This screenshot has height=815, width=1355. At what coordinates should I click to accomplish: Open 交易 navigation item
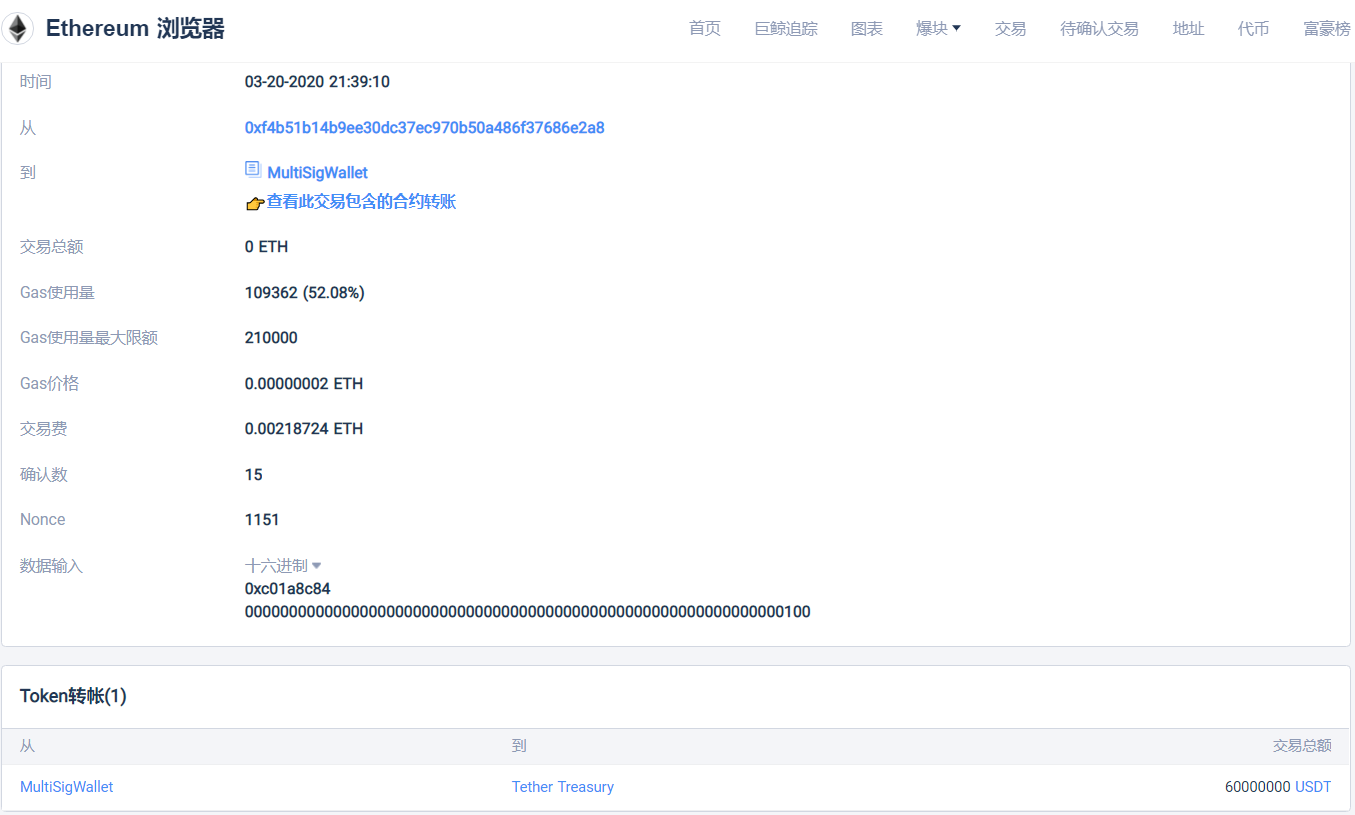point(1011,28)
